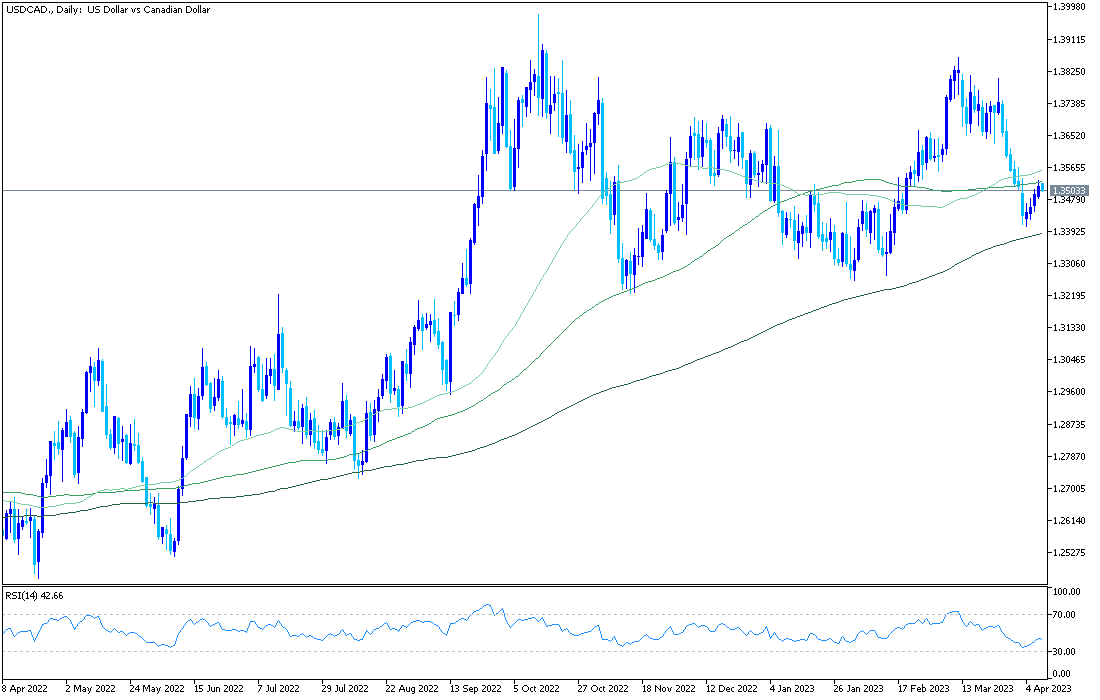
Task: Click price axis label 1.32195
Action: click(x=1070, y=295)
